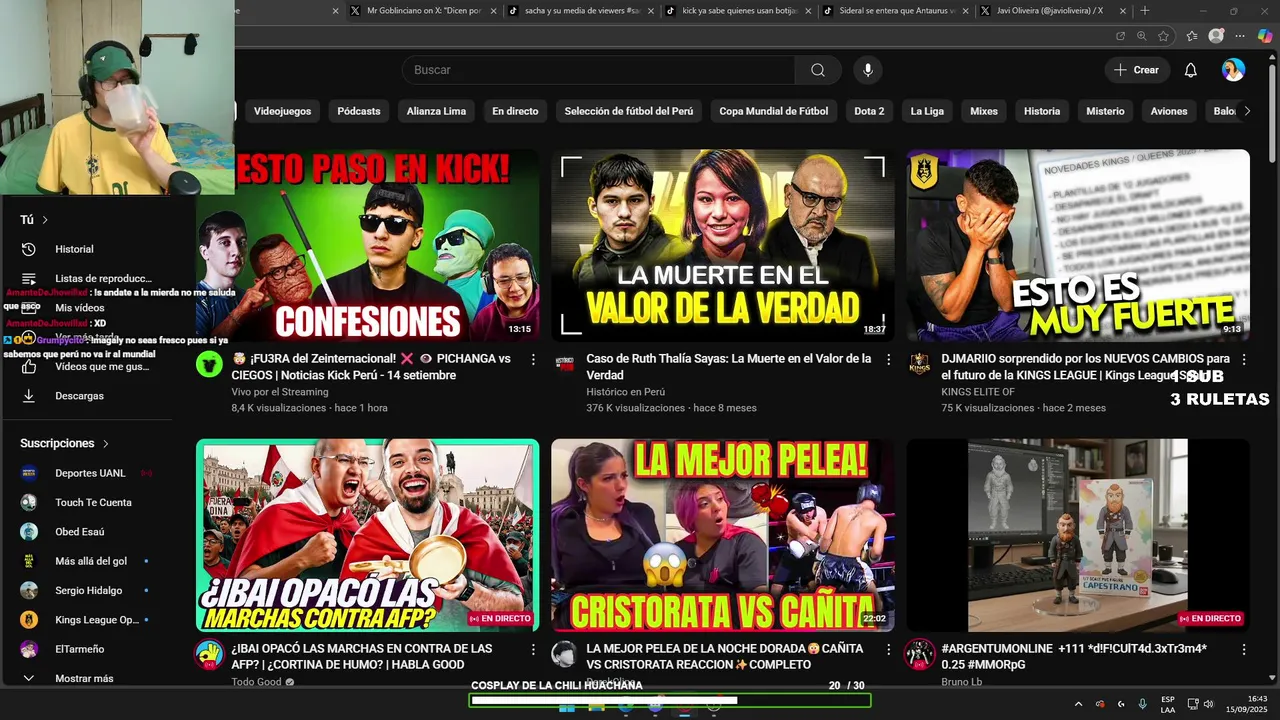
Task: Focus the Buscar search field
Action: [599, 70]
